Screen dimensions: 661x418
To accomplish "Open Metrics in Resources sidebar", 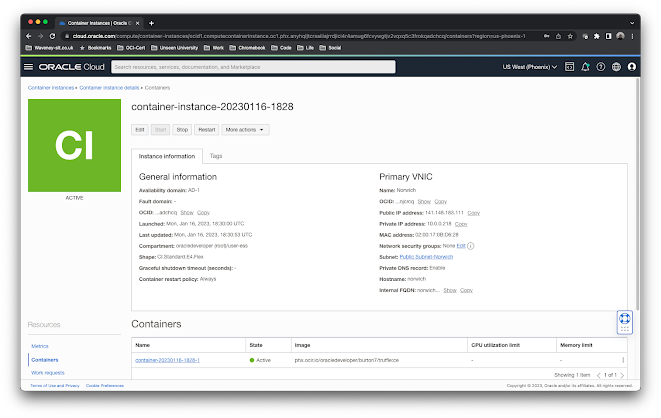I will tap(40, 346).
